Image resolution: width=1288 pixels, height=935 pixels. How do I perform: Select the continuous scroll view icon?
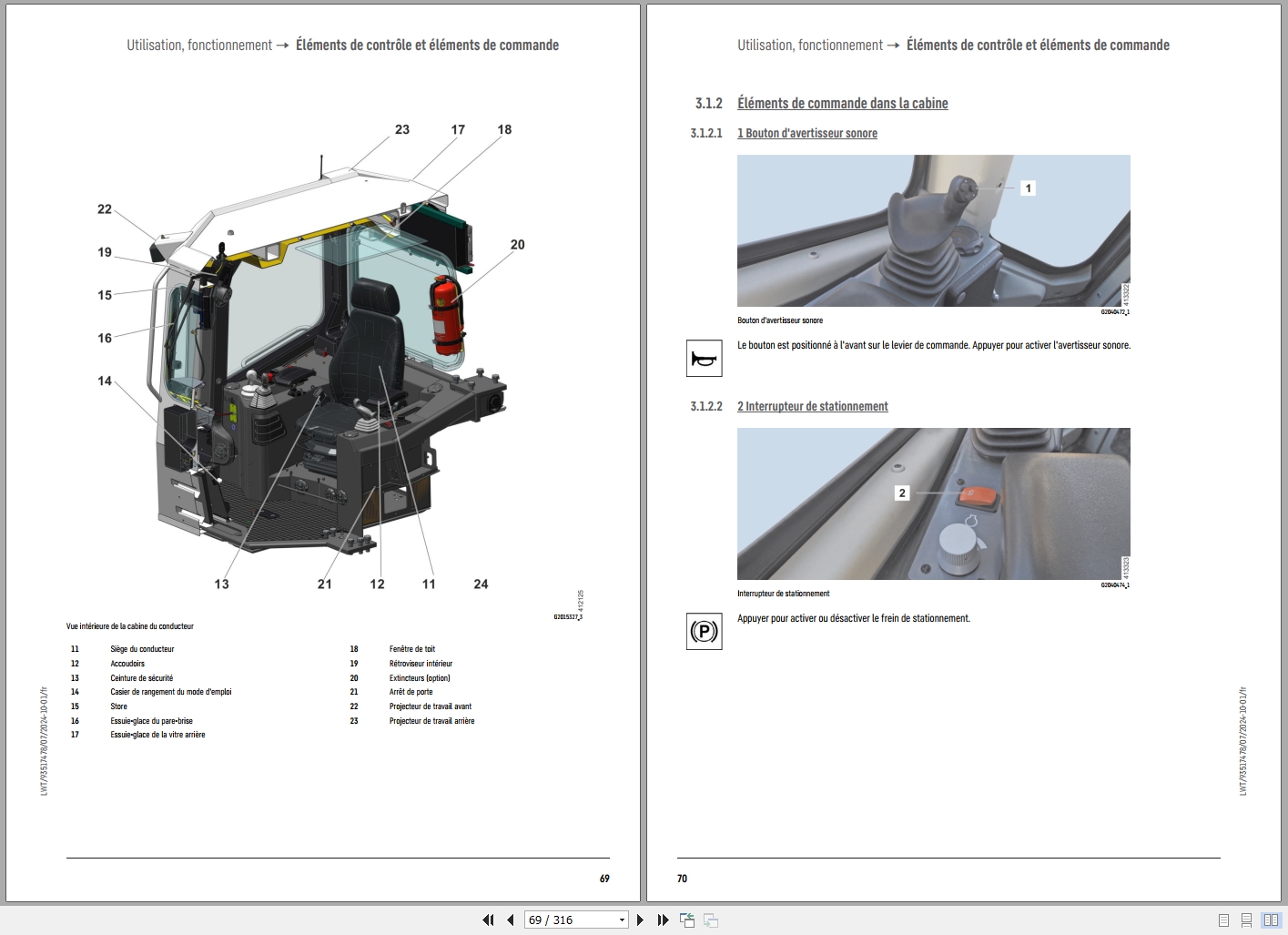1244,920
